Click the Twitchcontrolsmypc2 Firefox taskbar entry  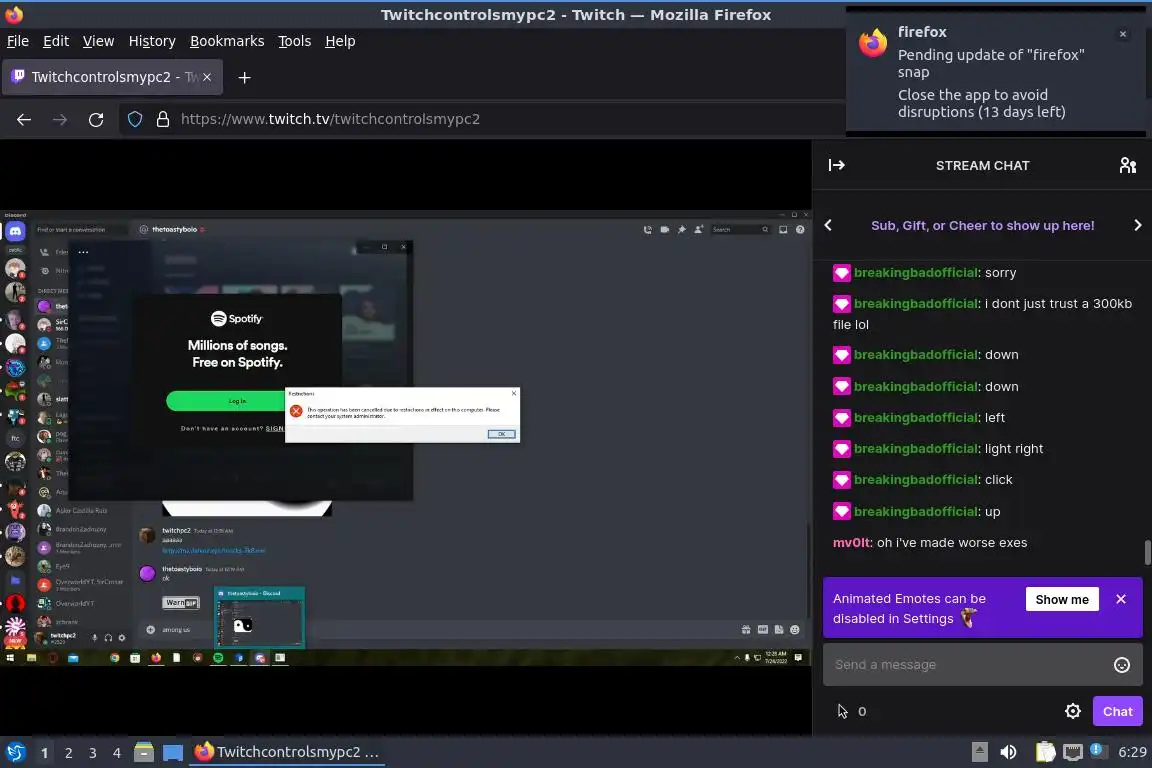coord(287,752)
